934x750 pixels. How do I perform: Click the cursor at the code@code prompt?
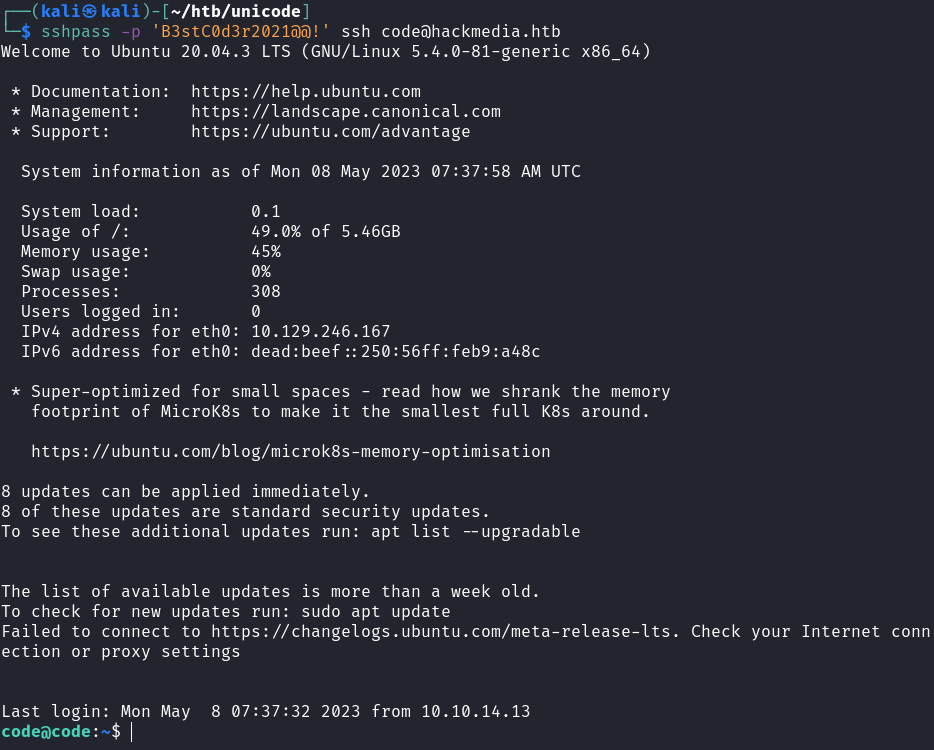click(131, 732)
